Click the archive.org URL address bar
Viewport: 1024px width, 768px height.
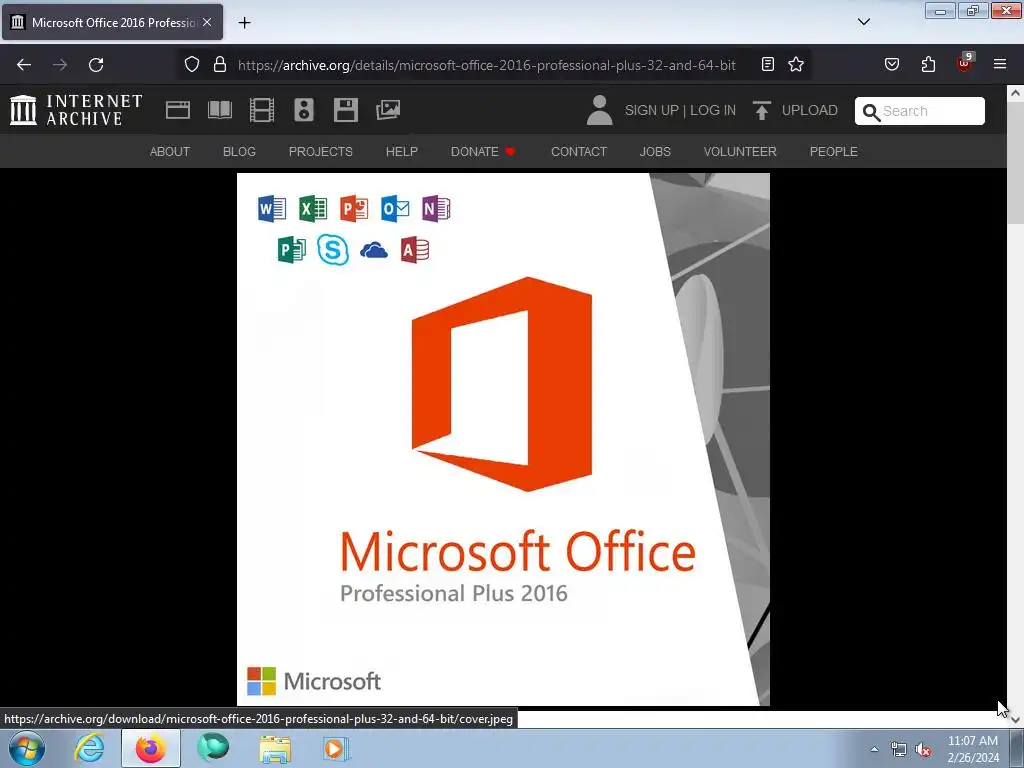(487, 65)
